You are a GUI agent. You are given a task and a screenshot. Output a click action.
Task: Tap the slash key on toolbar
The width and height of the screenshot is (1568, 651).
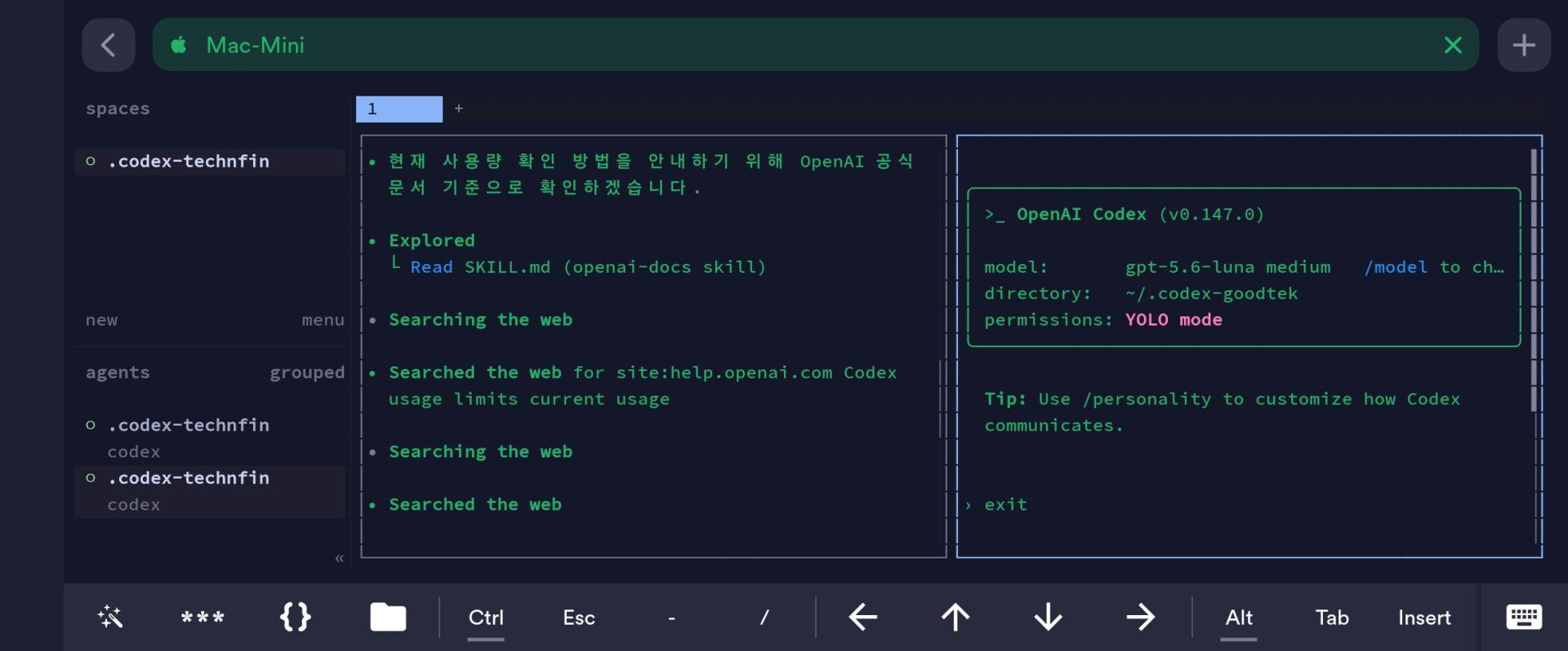(764, 618)
